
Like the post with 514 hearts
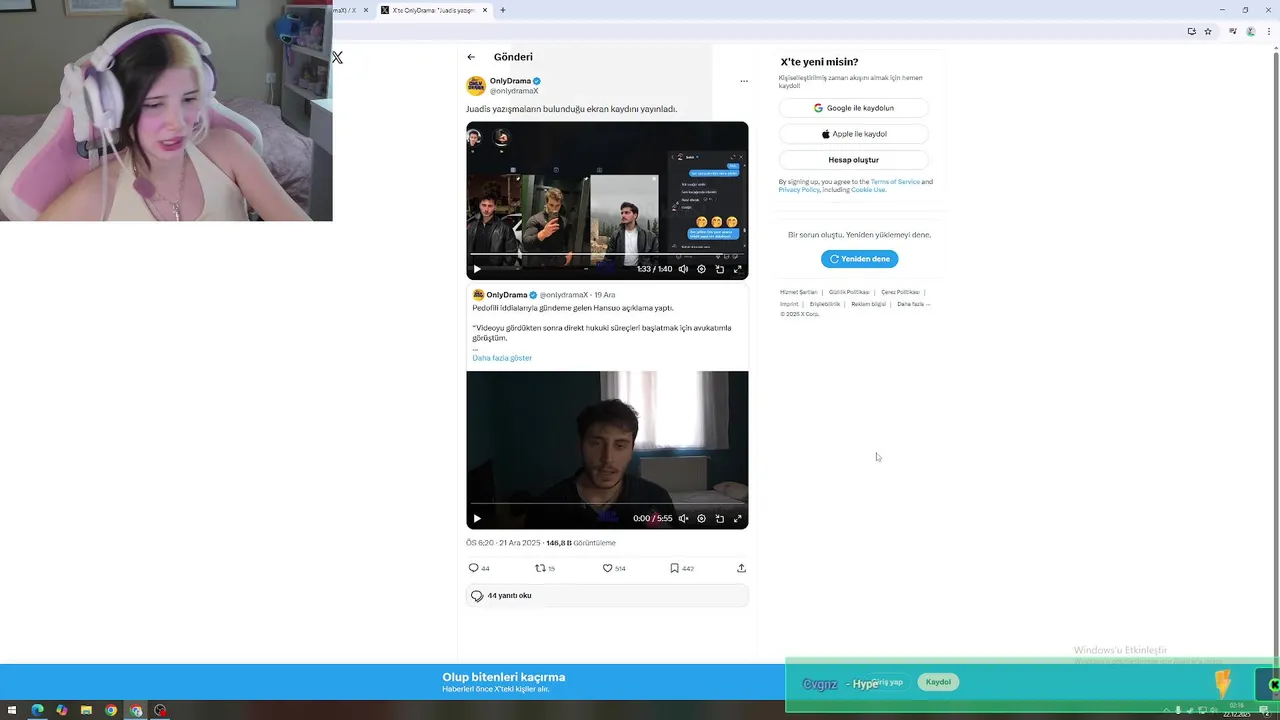(607, 568)
